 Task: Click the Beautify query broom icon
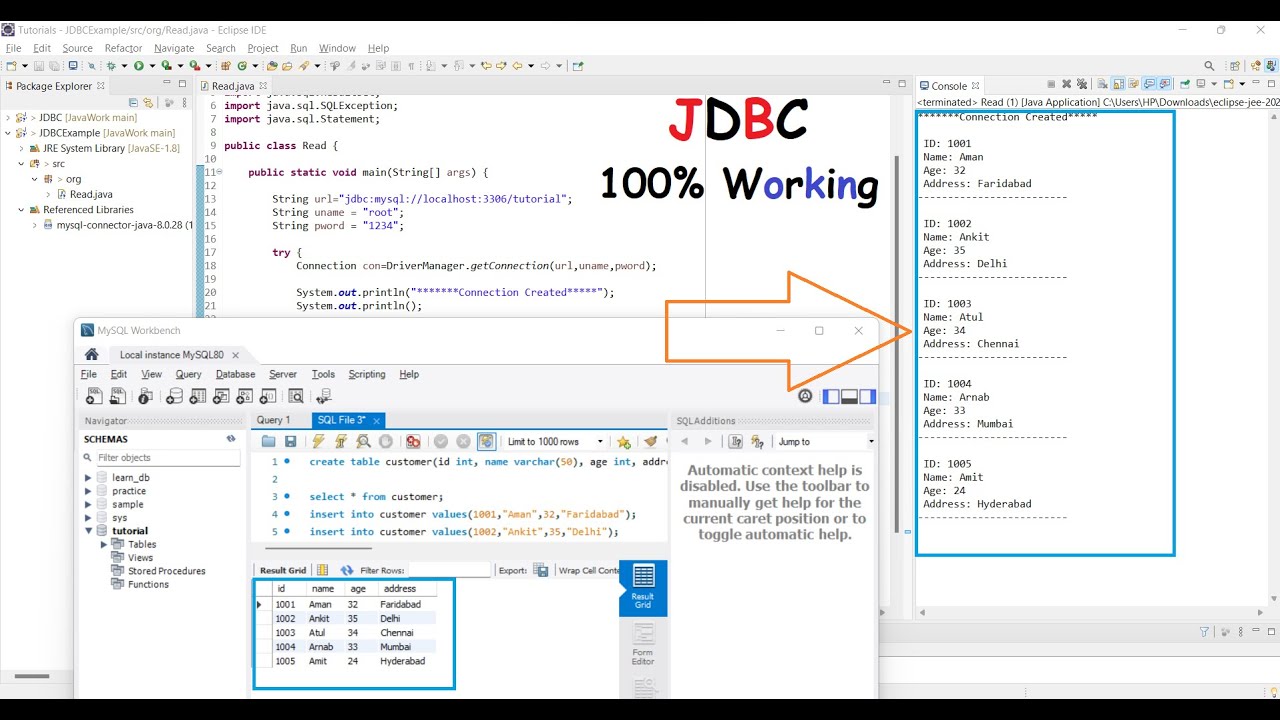[650, 441]
